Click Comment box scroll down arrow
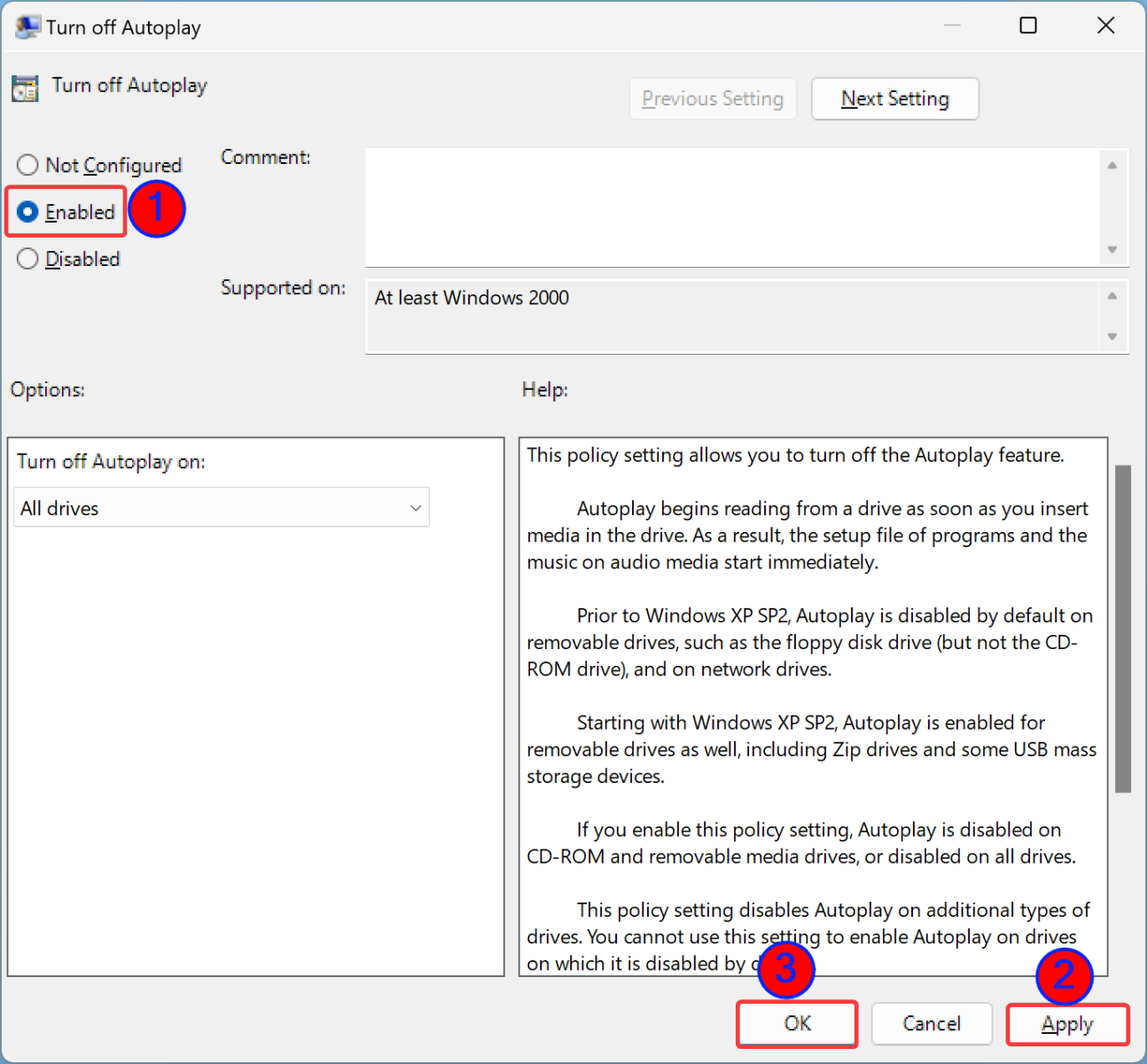 tap(1112, 250)
